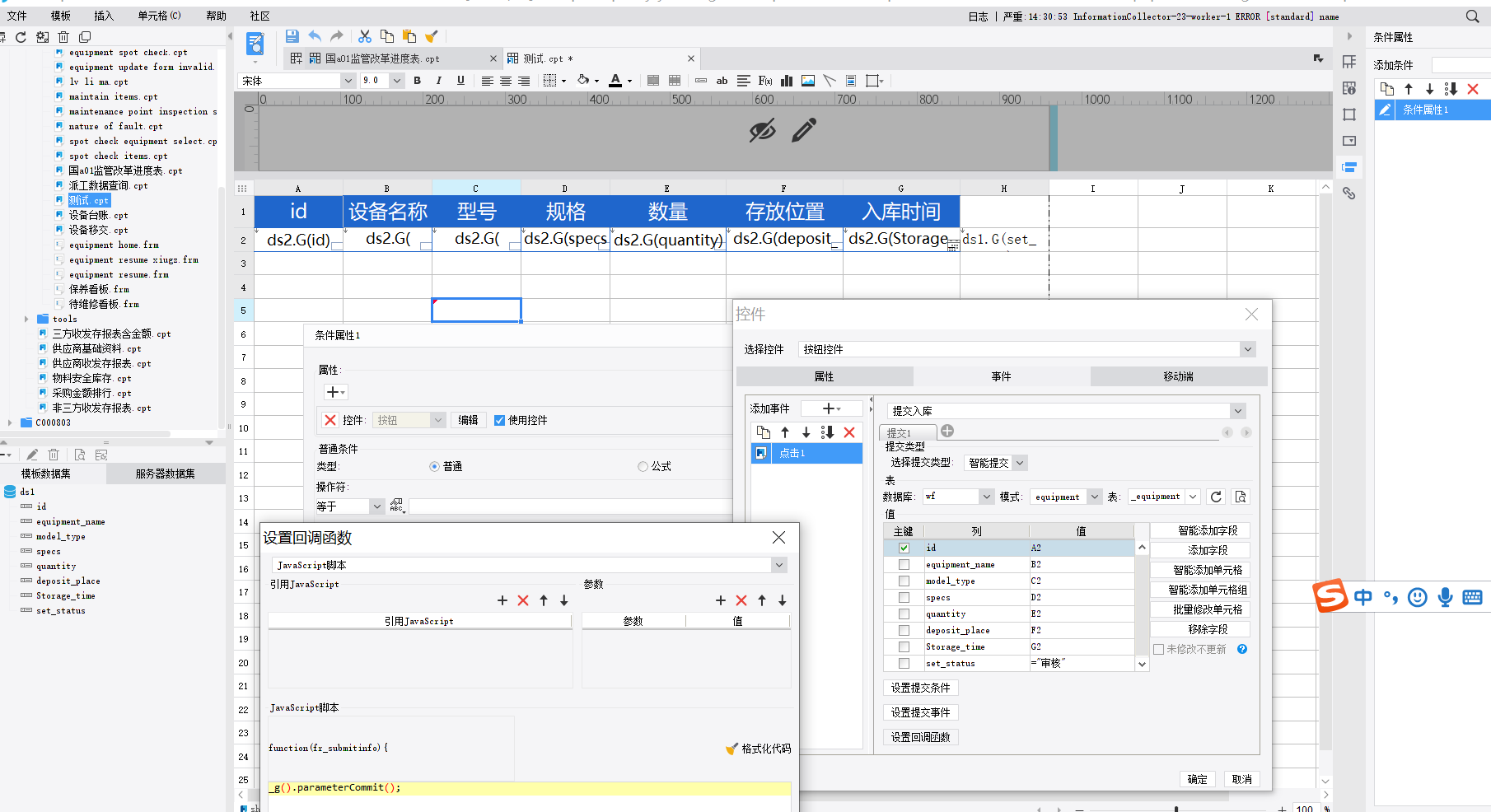This screenshot has height=812, width=1491.
Task: Open the 按钮控件 widget type dropdown
Action: click(1248, 349)
